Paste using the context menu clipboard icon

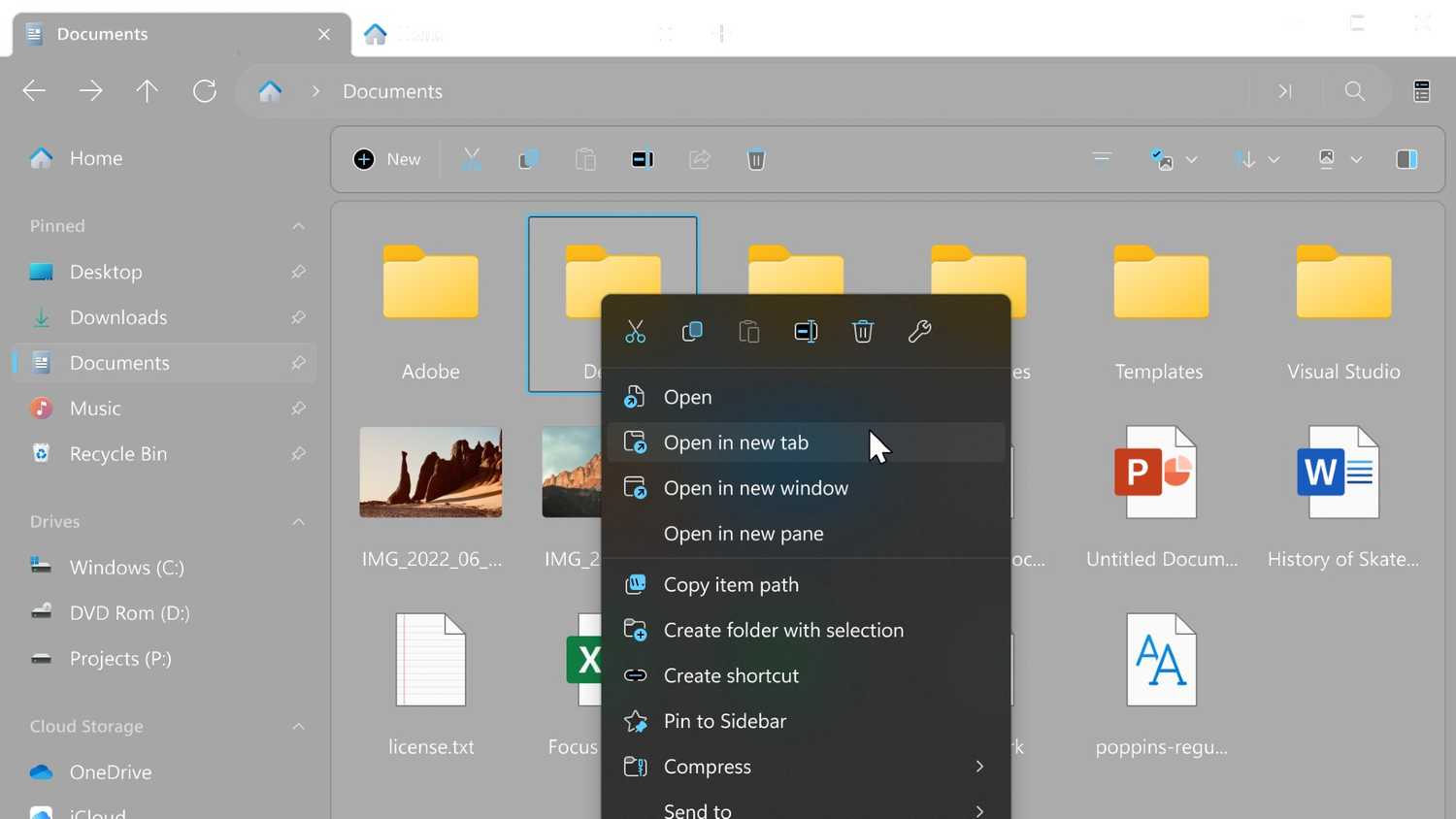click(x=749, y=332)
